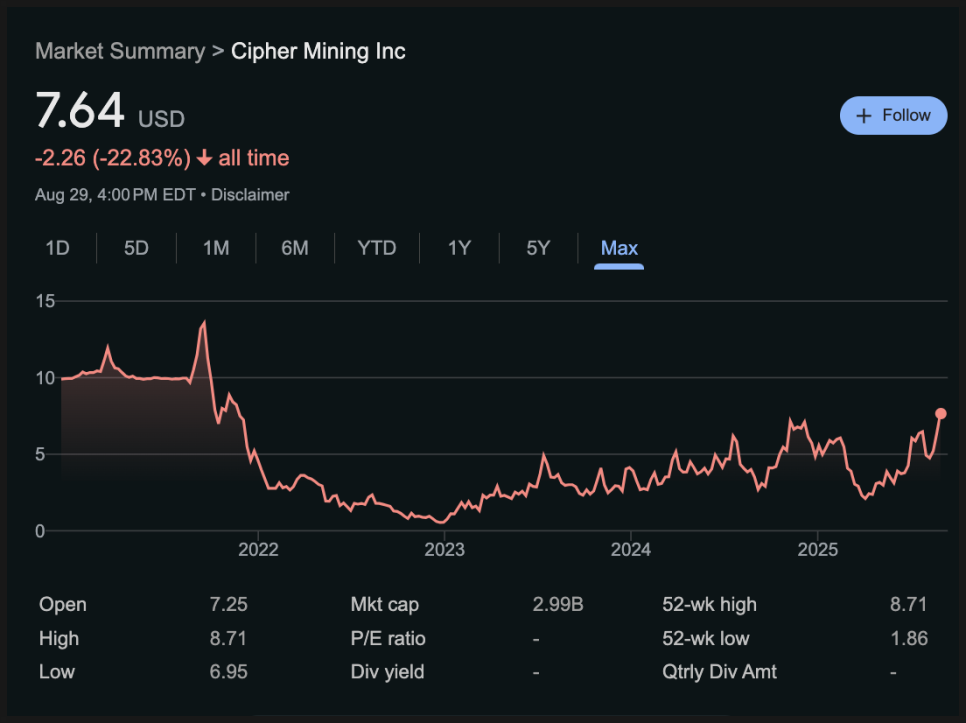This screenshot has width=966, height=723.
Task: Click the P/E ratio label
Action: [x=388, y=638]
